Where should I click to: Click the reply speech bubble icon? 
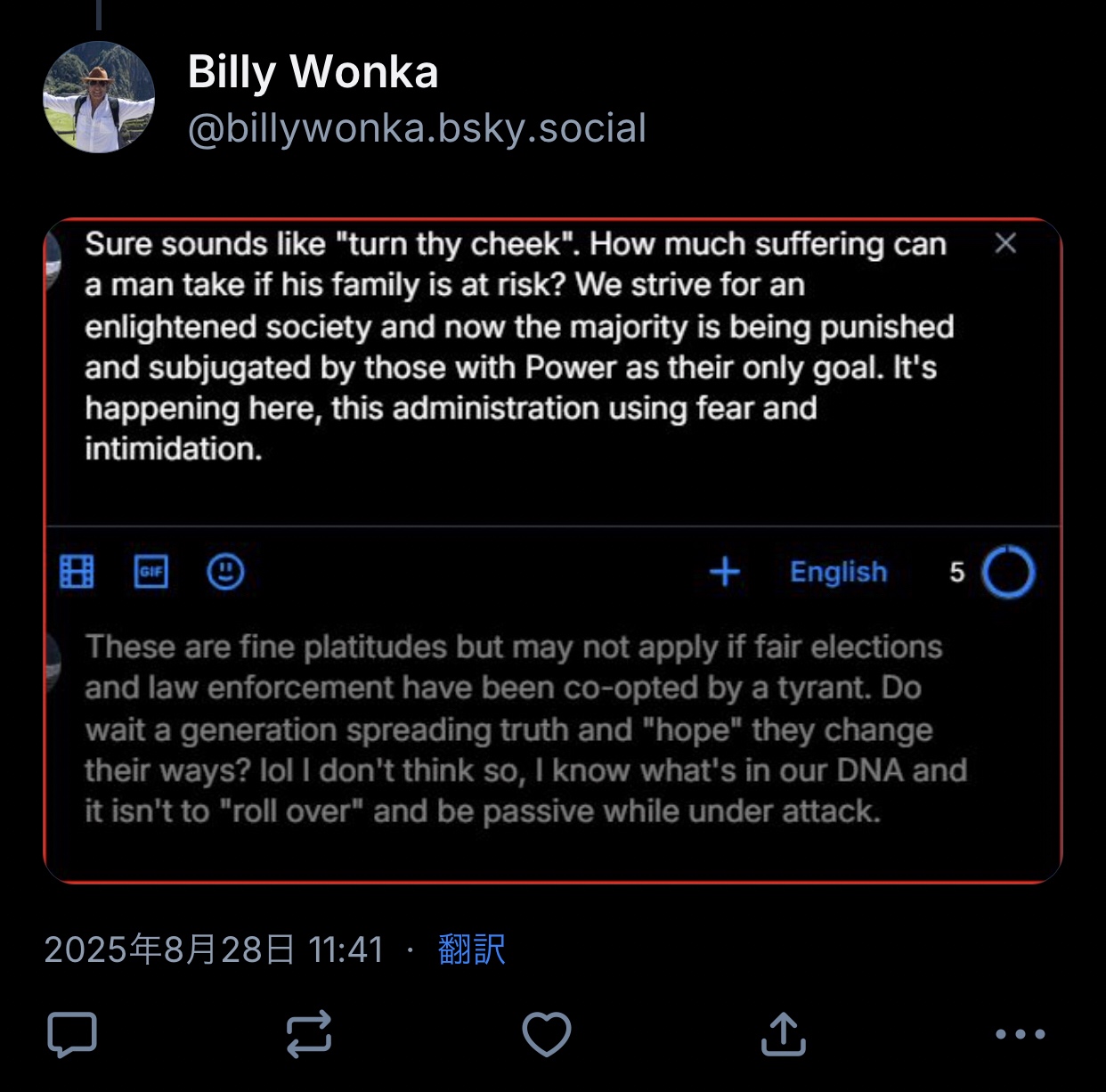point(72,1034)
